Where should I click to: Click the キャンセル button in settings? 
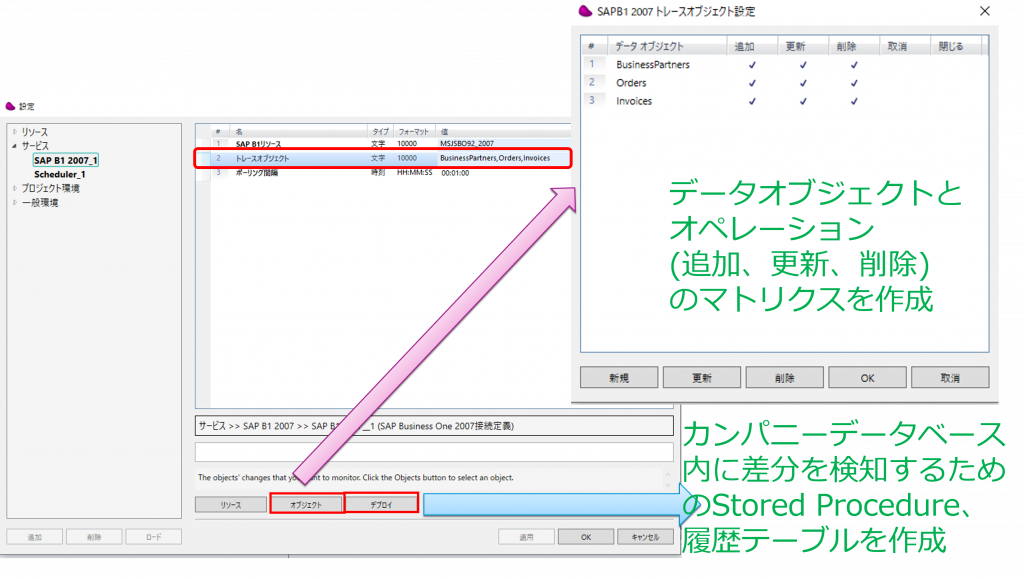[644, 537]
